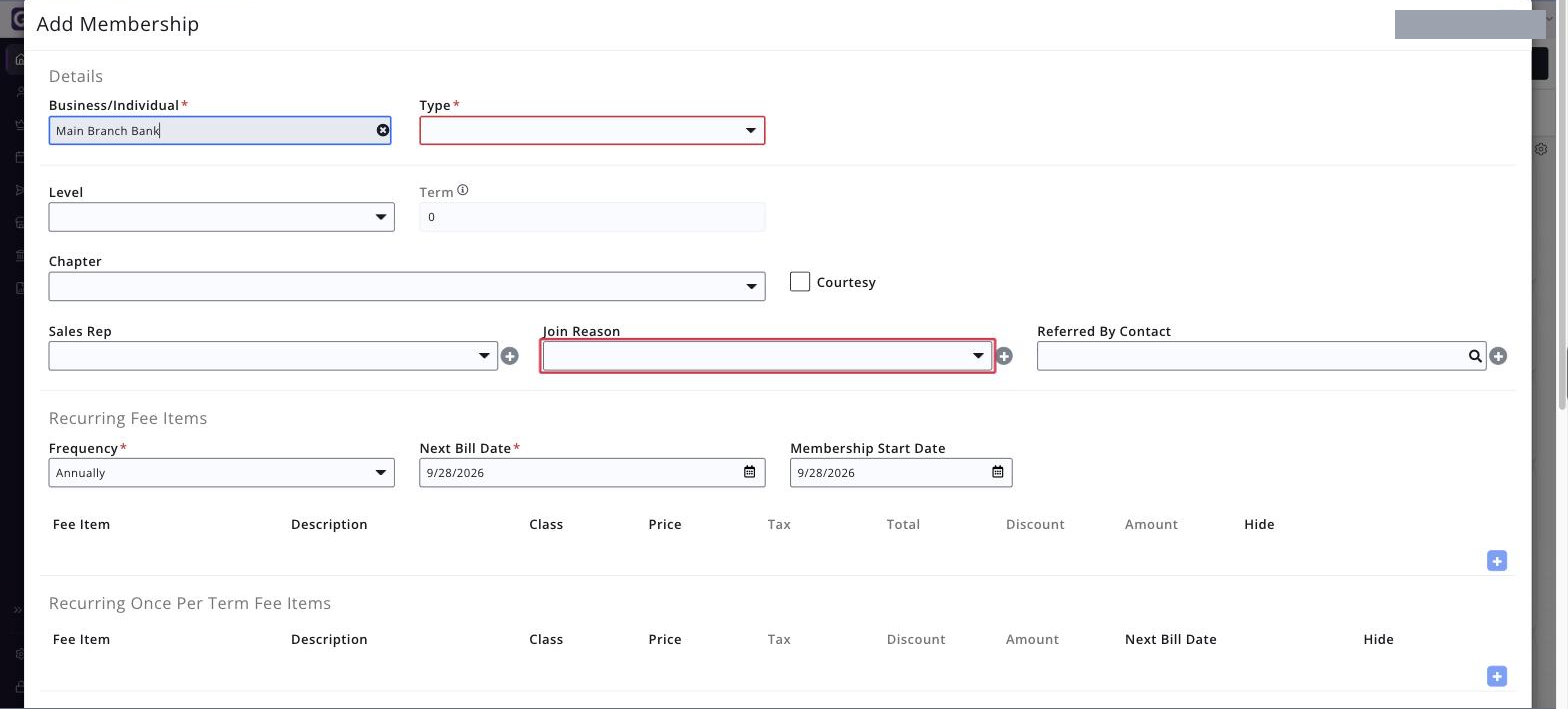The height and width of the screenshot is (709, 1568).
Task: Expand the Join Reason dropdown
Action: (x=767, y=356)
